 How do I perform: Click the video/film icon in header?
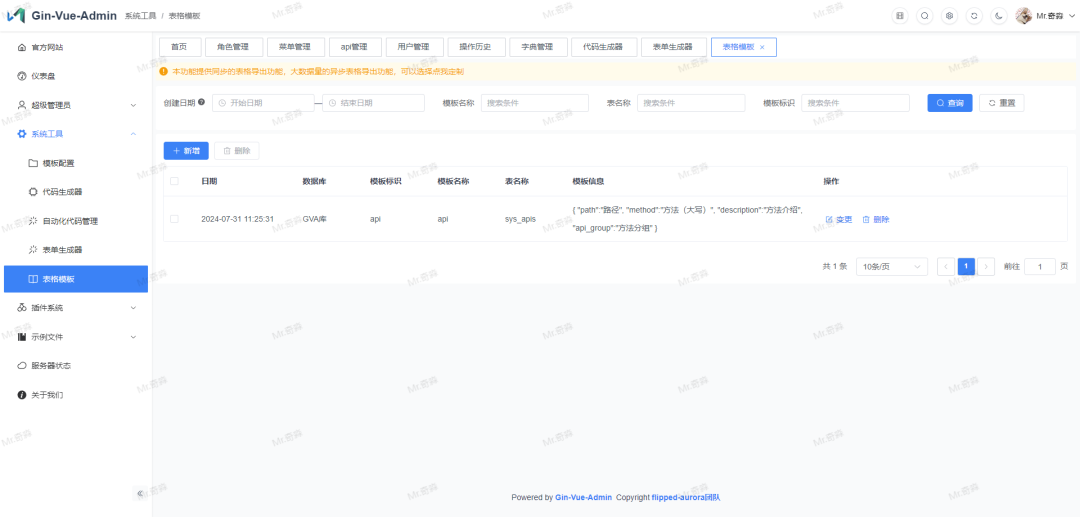(x=899, y=16)
